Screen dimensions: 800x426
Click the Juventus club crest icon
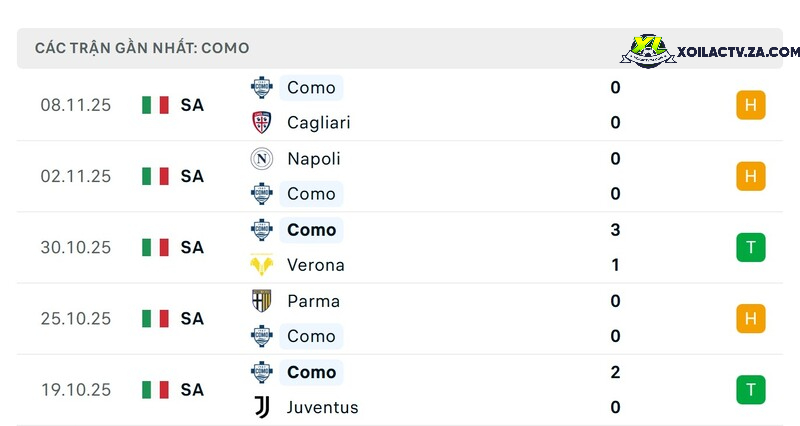[x=262, y=407]
